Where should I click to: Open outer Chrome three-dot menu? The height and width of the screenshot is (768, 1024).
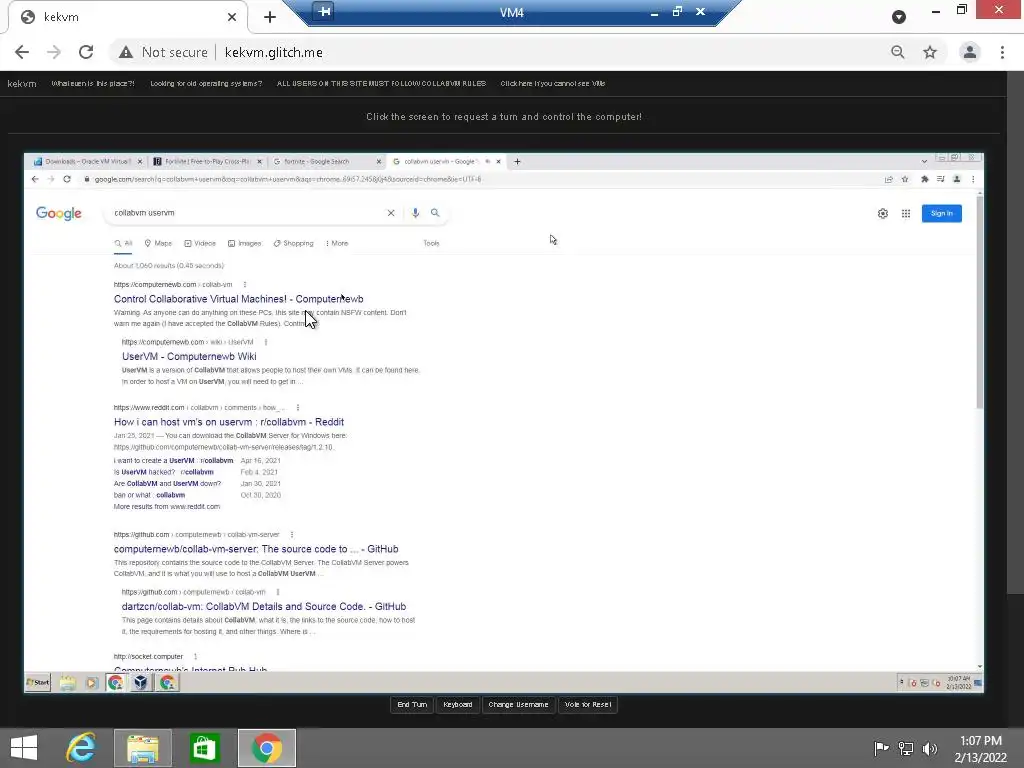1002,52
